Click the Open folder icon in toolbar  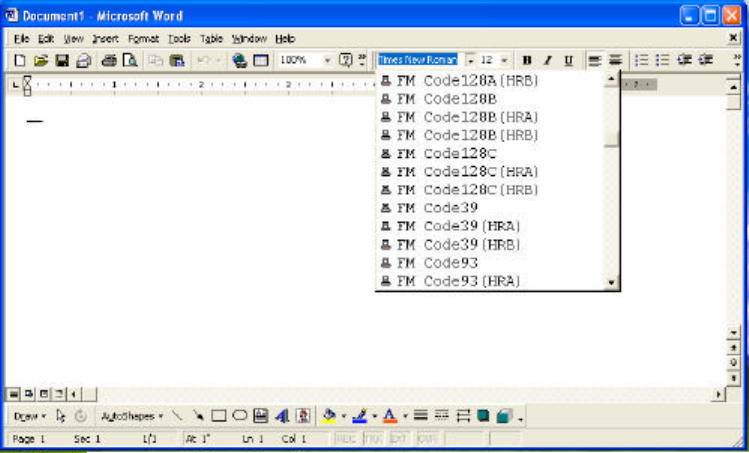point(41,61)
